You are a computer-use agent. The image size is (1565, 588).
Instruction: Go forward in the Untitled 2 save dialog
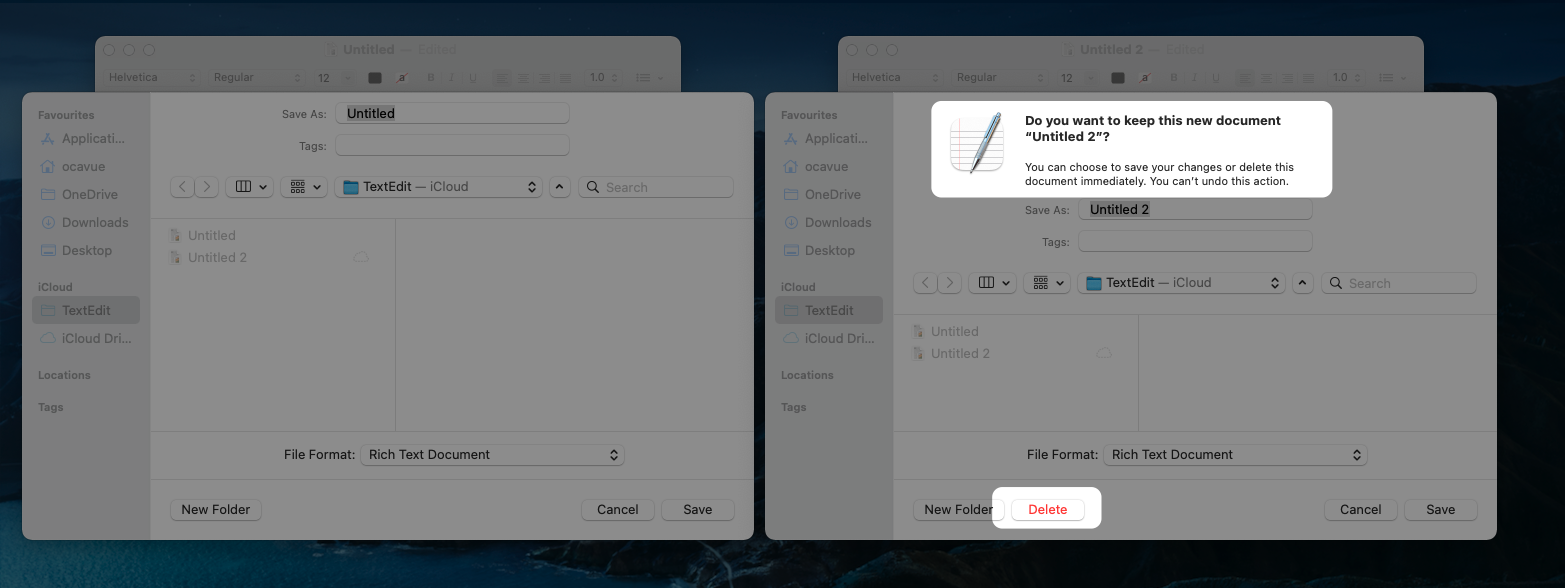(x=950, y=283)
